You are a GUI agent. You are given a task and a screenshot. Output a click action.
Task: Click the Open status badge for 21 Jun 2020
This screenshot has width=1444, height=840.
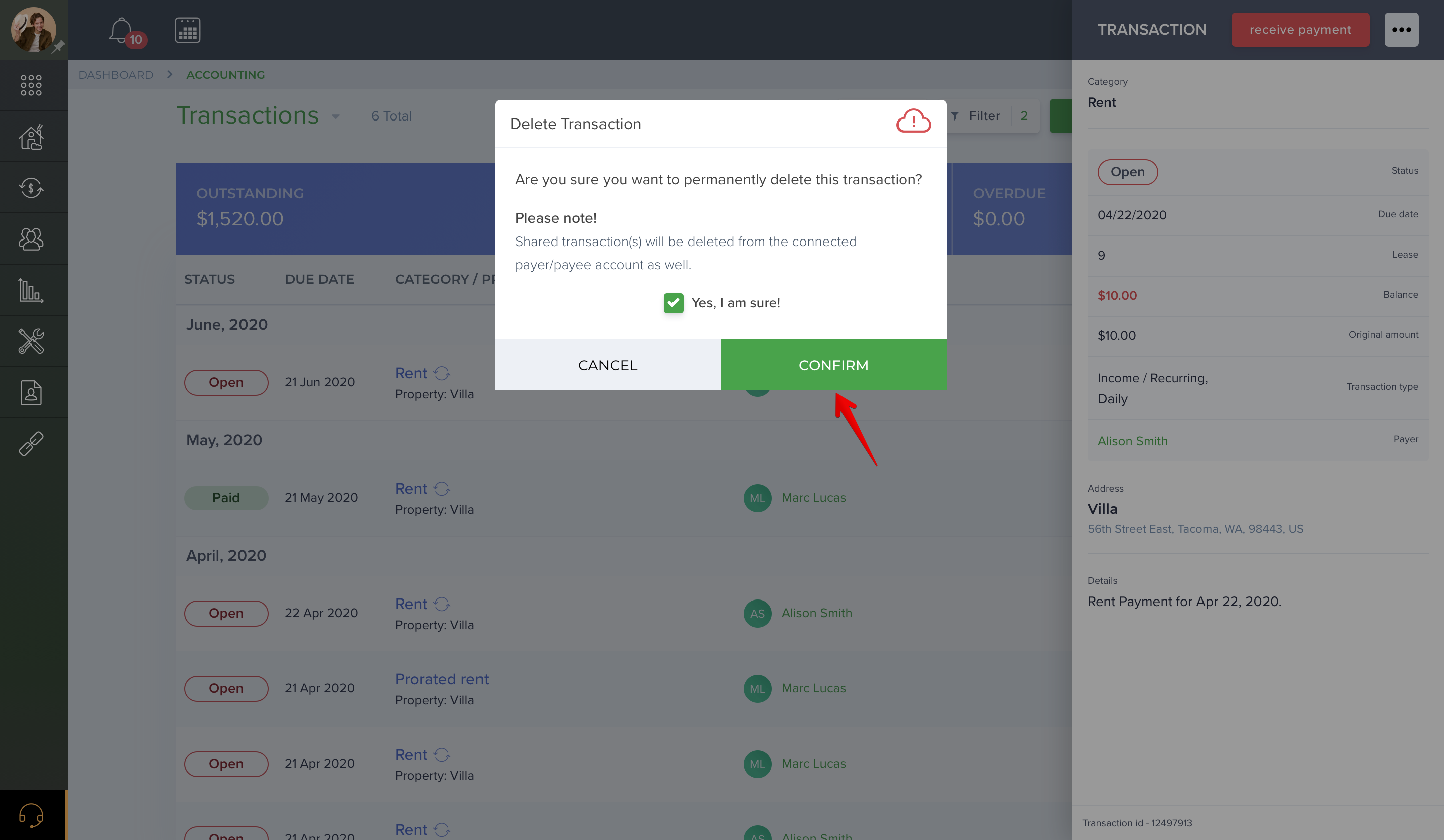pos(226,382)
